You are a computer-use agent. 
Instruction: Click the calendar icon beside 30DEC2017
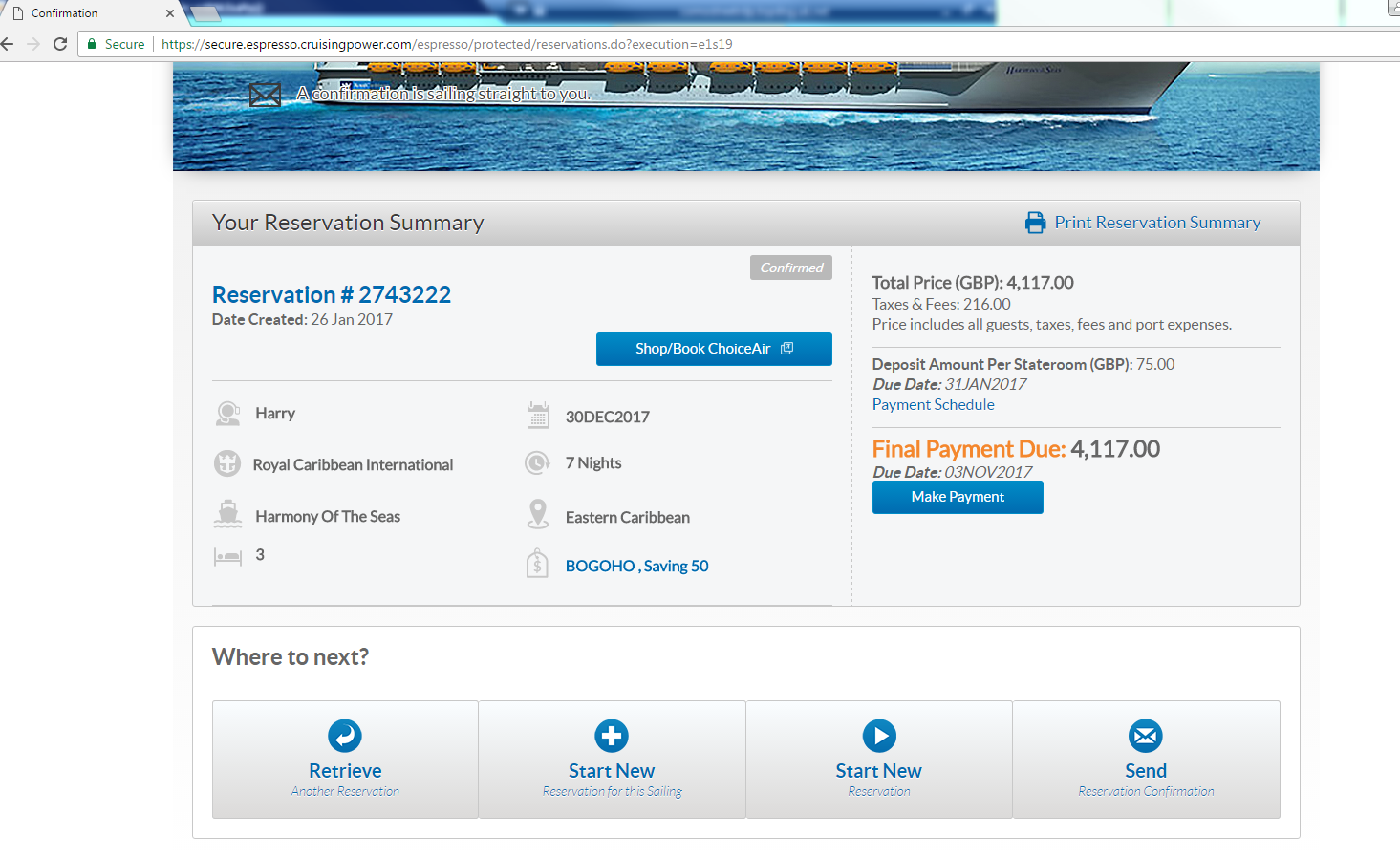point(538,416)
